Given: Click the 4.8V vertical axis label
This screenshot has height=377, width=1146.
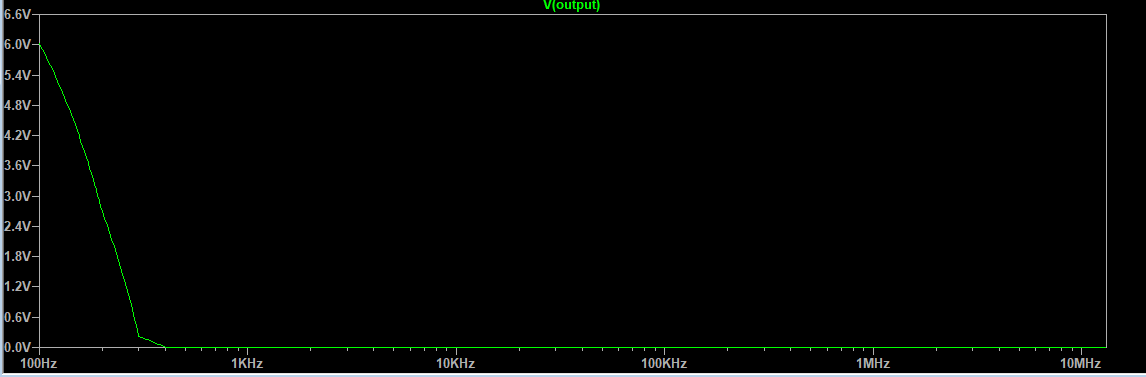Looking at the screenshot, I should (x=18, y=105).
